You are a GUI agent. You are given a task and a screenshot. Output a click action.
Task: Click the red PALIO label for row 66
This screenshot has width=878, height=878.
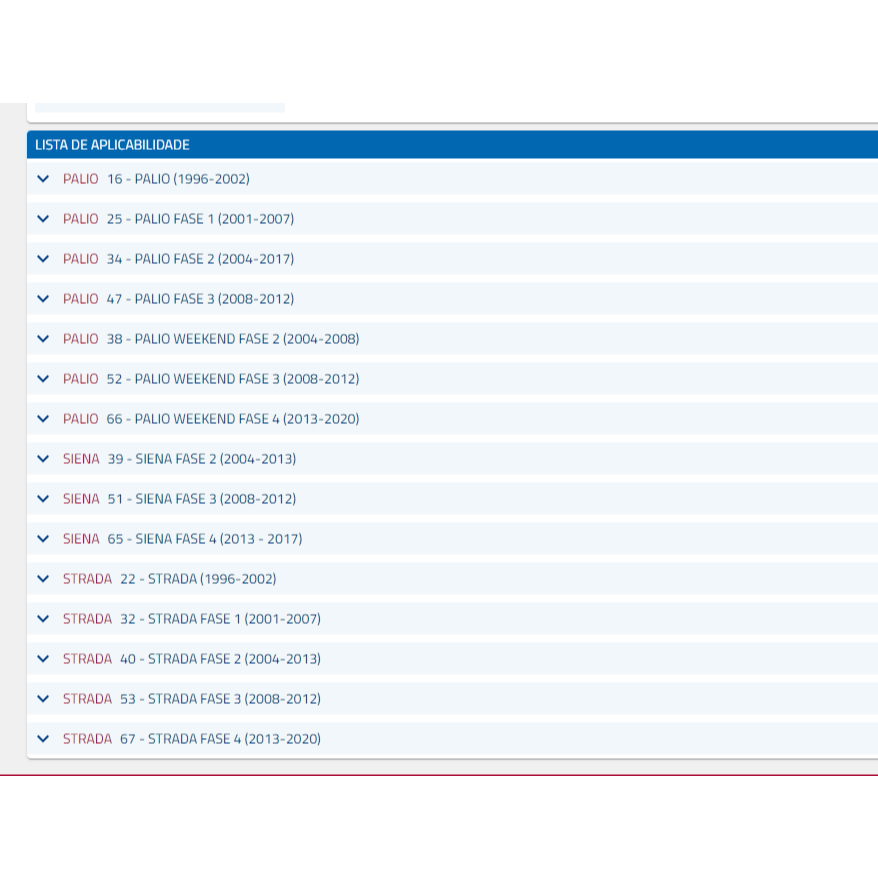coord(80,419)
